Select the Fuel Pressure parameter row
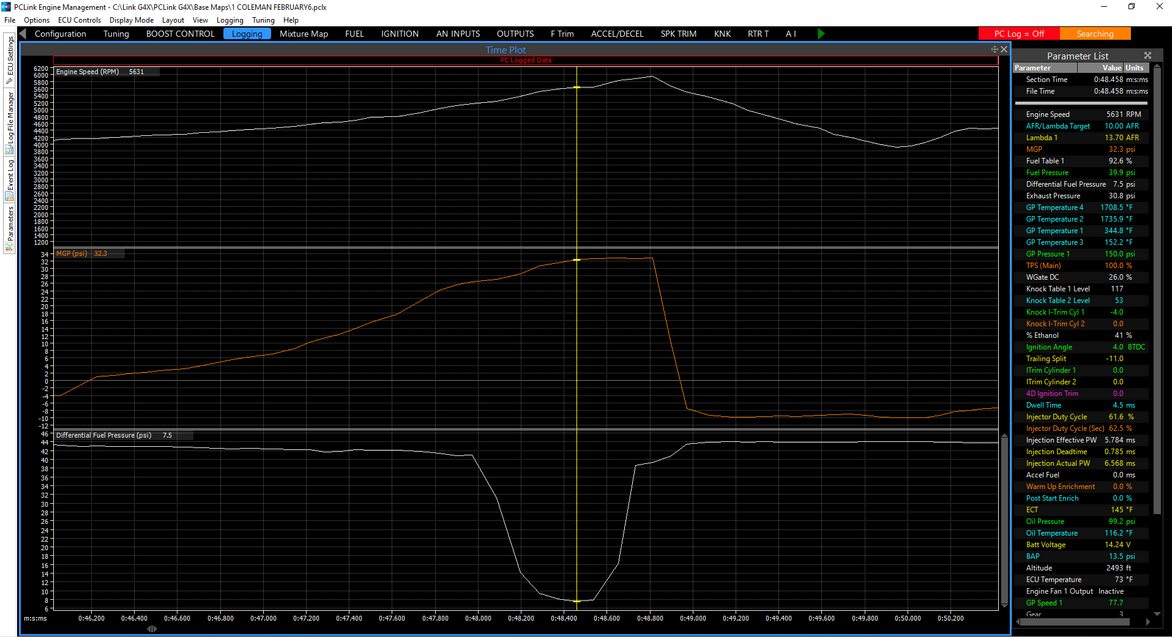1172x637 pixels. click(x=1081, y=173)
